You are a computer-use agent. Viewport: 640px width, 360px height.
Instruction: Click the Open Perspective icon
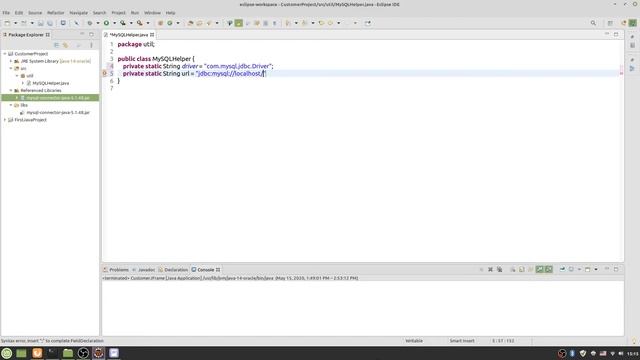coord(610,23)
